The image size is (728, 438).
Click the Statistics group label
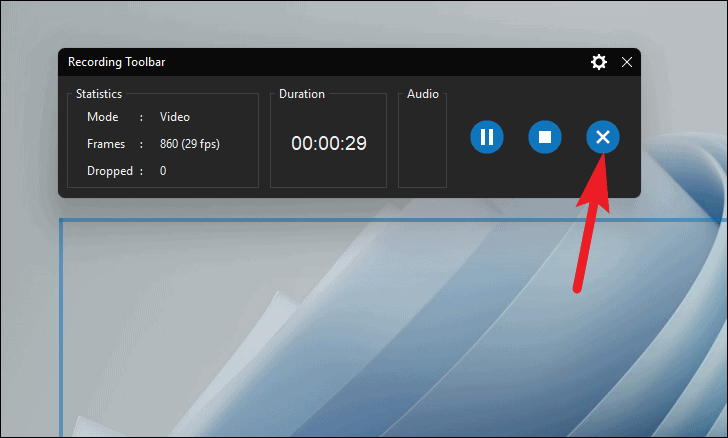[99, 94]
